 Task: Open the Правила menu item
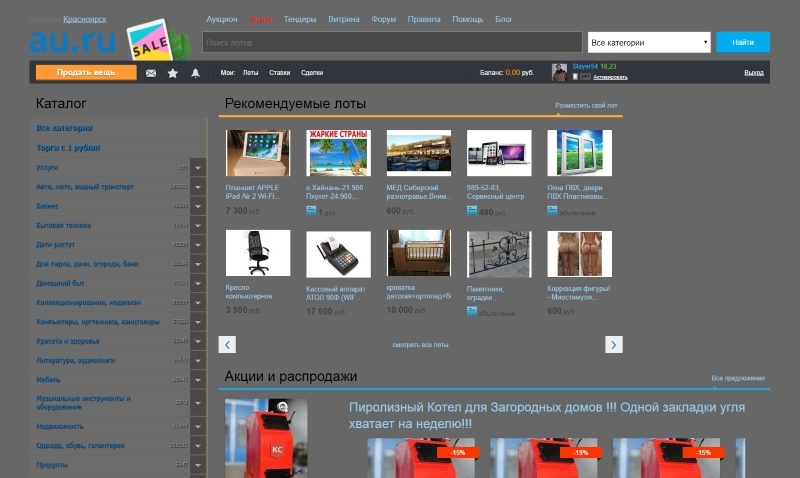[x=423, y=19]
